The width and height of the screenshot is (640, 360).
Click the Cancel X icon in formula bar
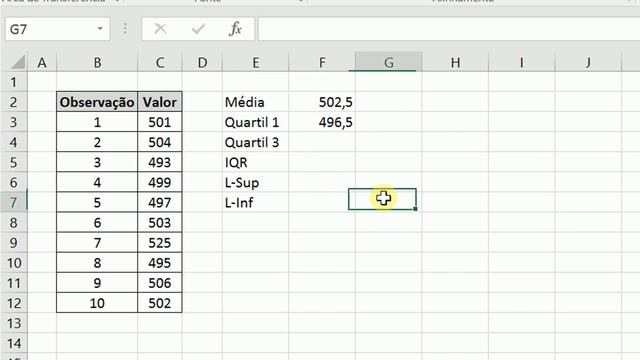tap(160, 29)
